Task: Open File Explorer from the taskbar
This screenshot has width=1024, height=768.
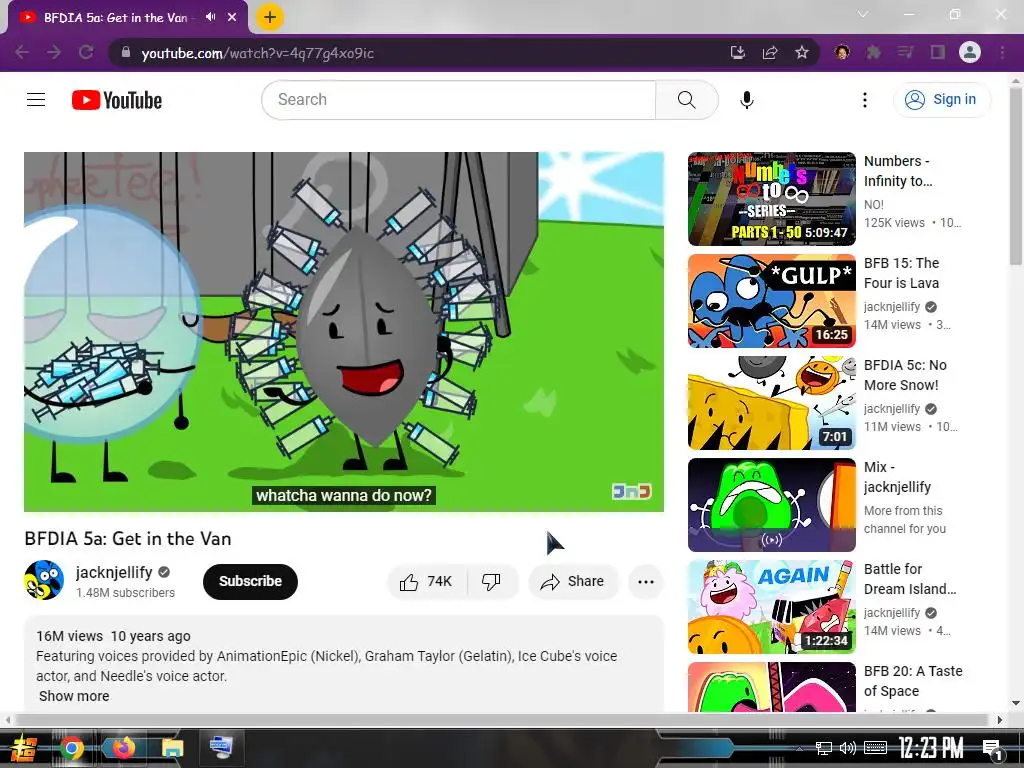Action: [172, 748]
